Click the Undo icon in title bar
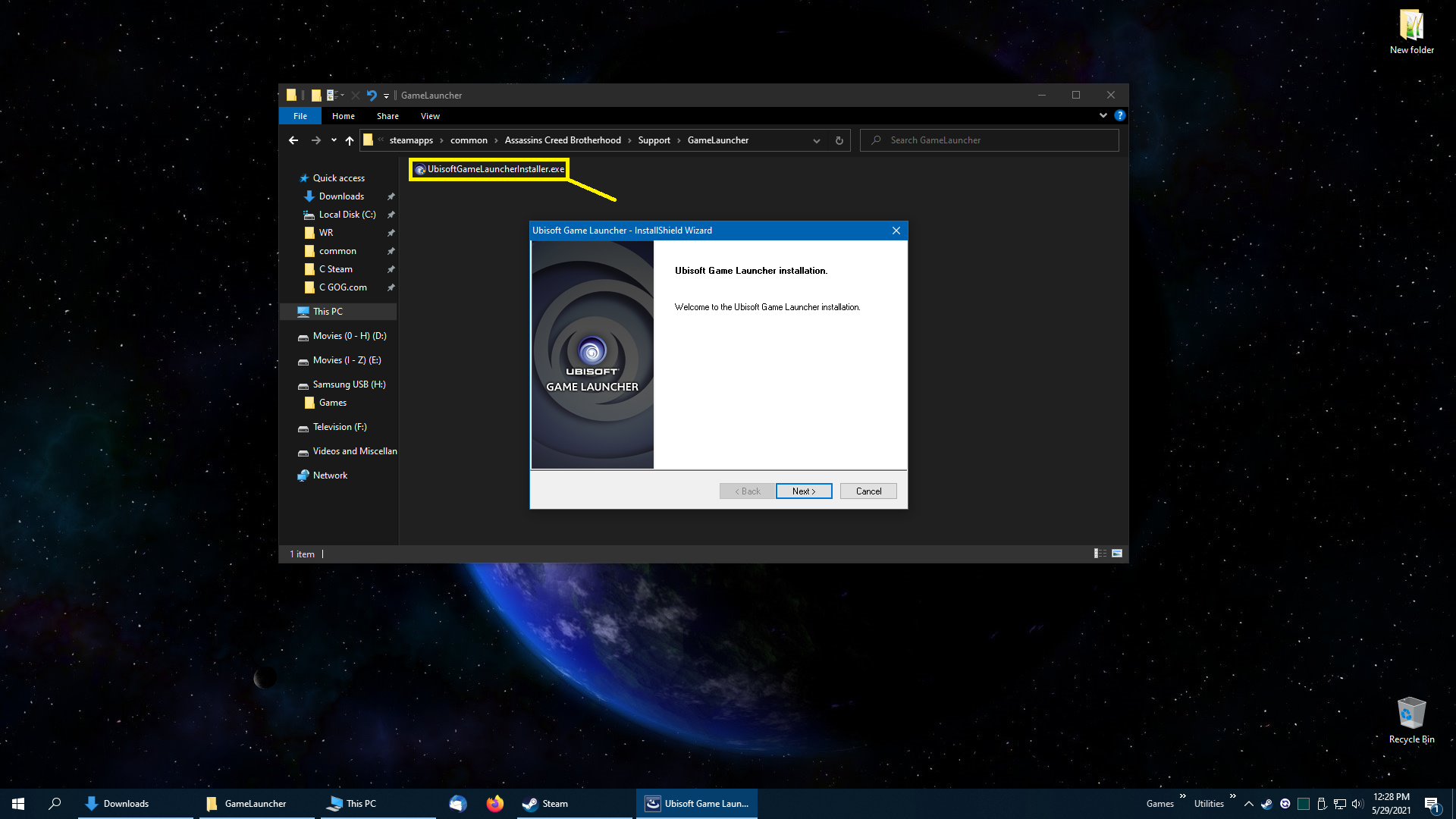1456x819 pixels. click(x=372, y=96)
